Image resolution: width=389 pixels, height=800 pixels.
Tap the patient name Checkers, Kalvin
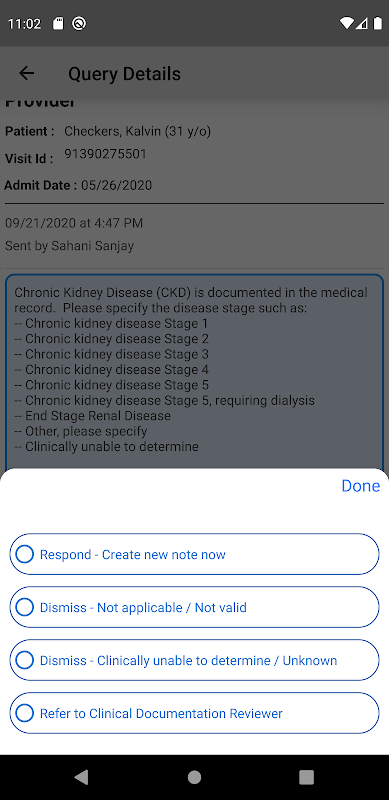click(137, 132)
